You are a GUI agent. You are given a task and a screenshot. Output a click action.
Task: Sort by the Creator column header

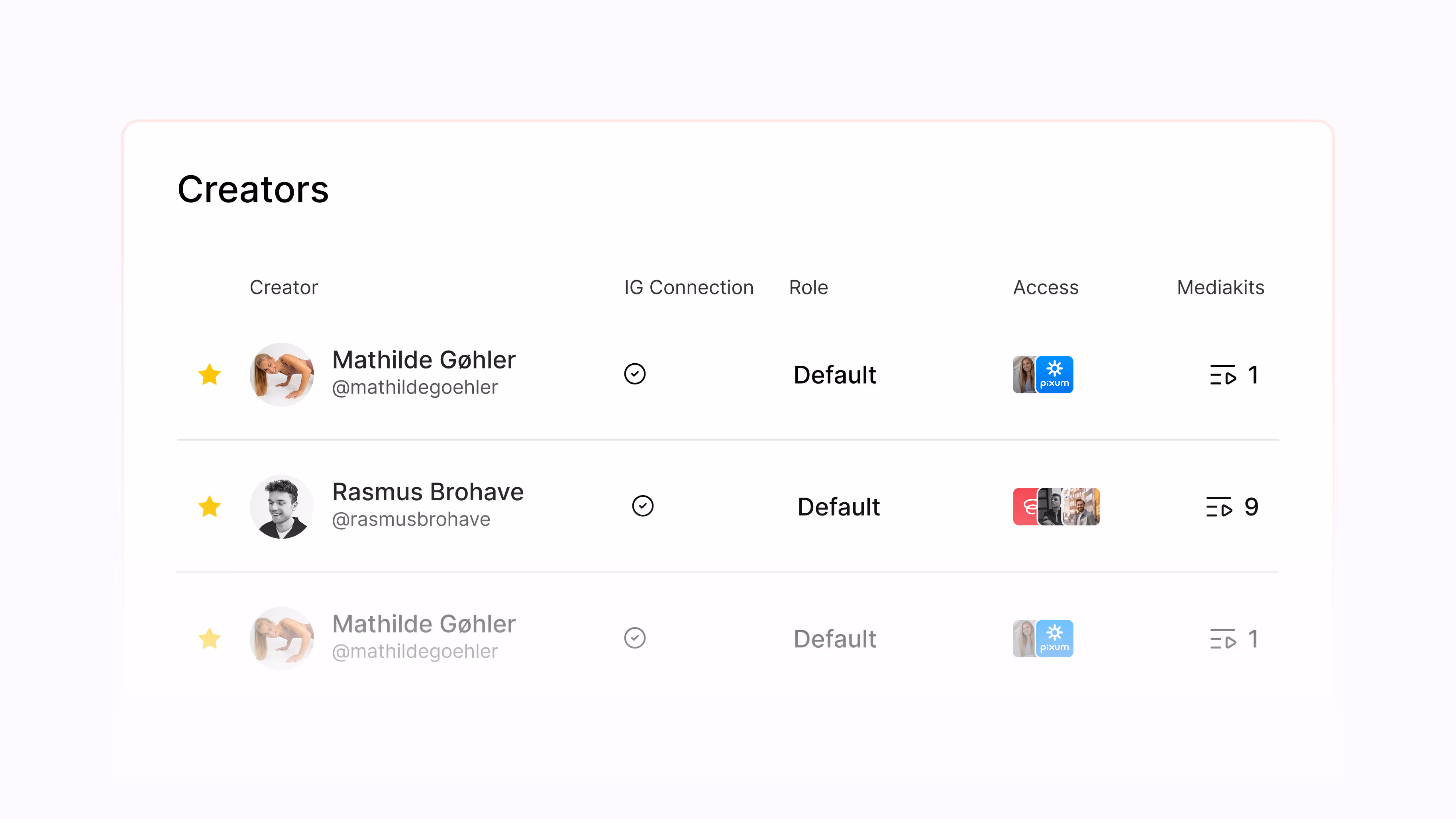(284, 287)
